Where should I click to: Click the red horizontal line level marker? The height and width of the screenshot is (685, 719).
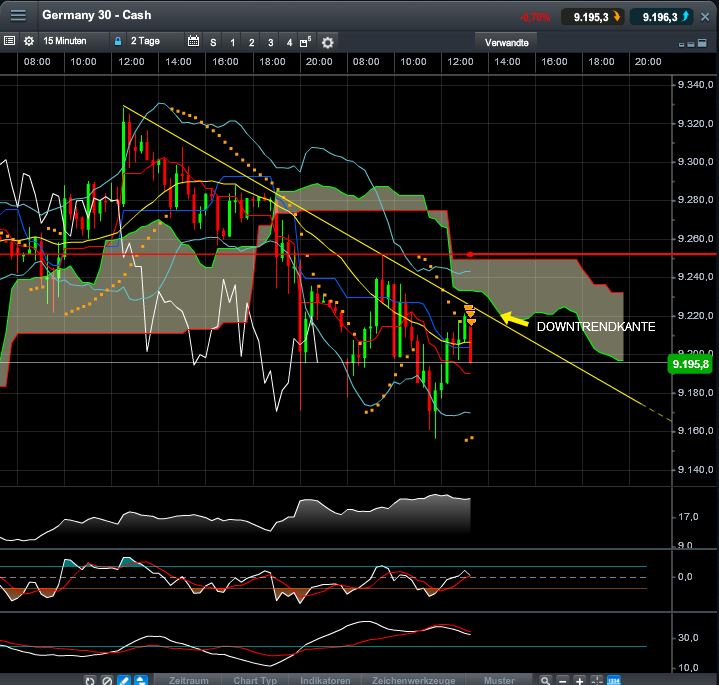click(x=470, y=254)
